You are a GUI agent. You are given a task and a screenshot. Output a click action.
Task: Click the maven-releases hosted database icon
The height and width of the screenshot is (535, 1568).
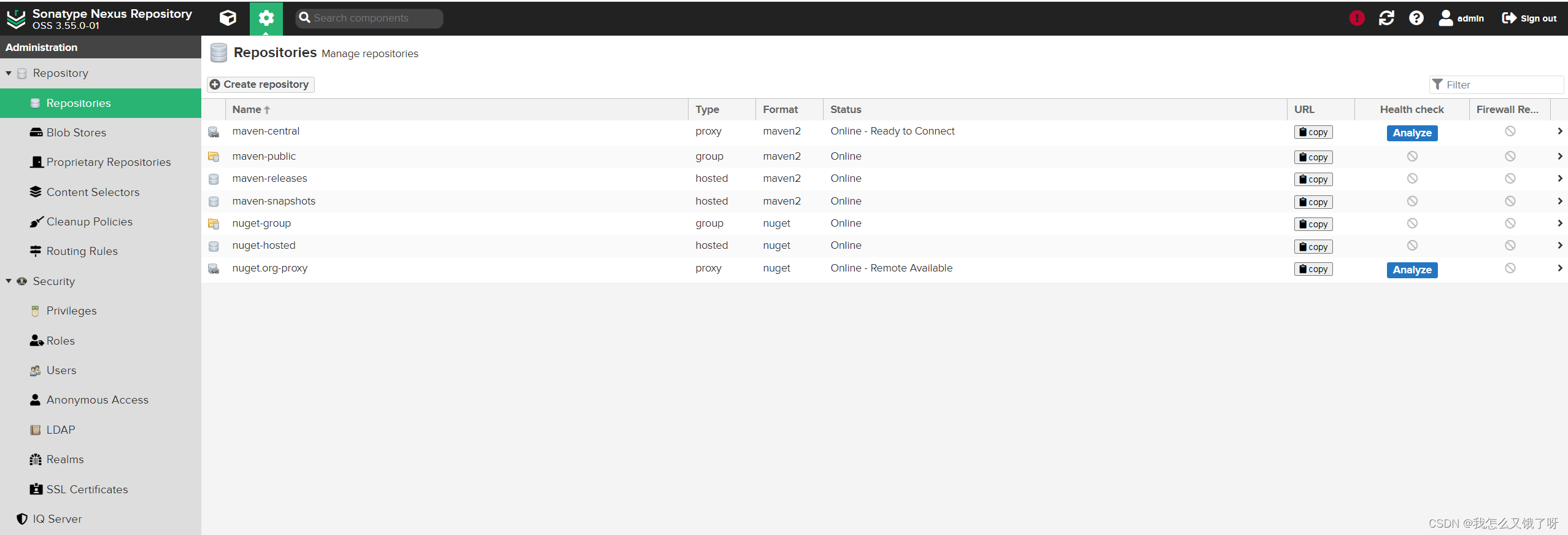214,179
